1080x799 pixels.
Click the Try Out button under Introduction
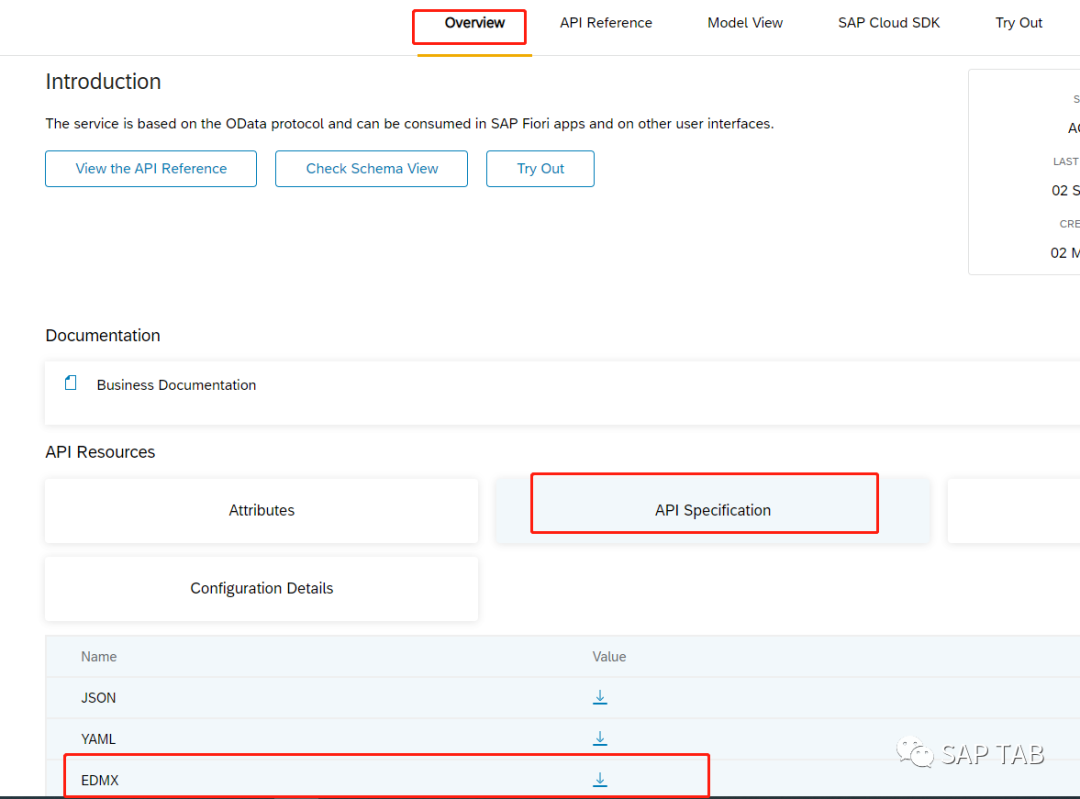pos(540,169)
